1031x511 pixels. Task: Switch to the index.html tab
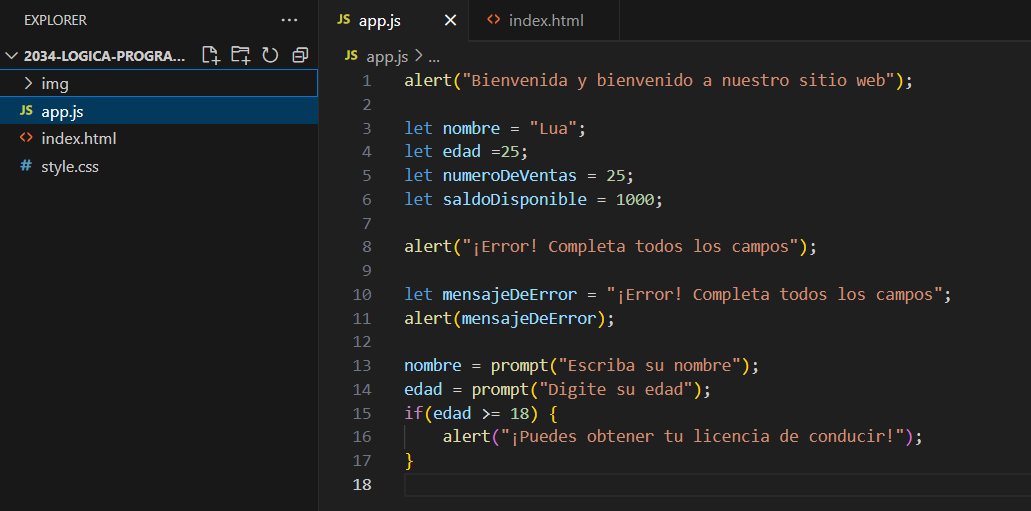(x=544, y=20)
